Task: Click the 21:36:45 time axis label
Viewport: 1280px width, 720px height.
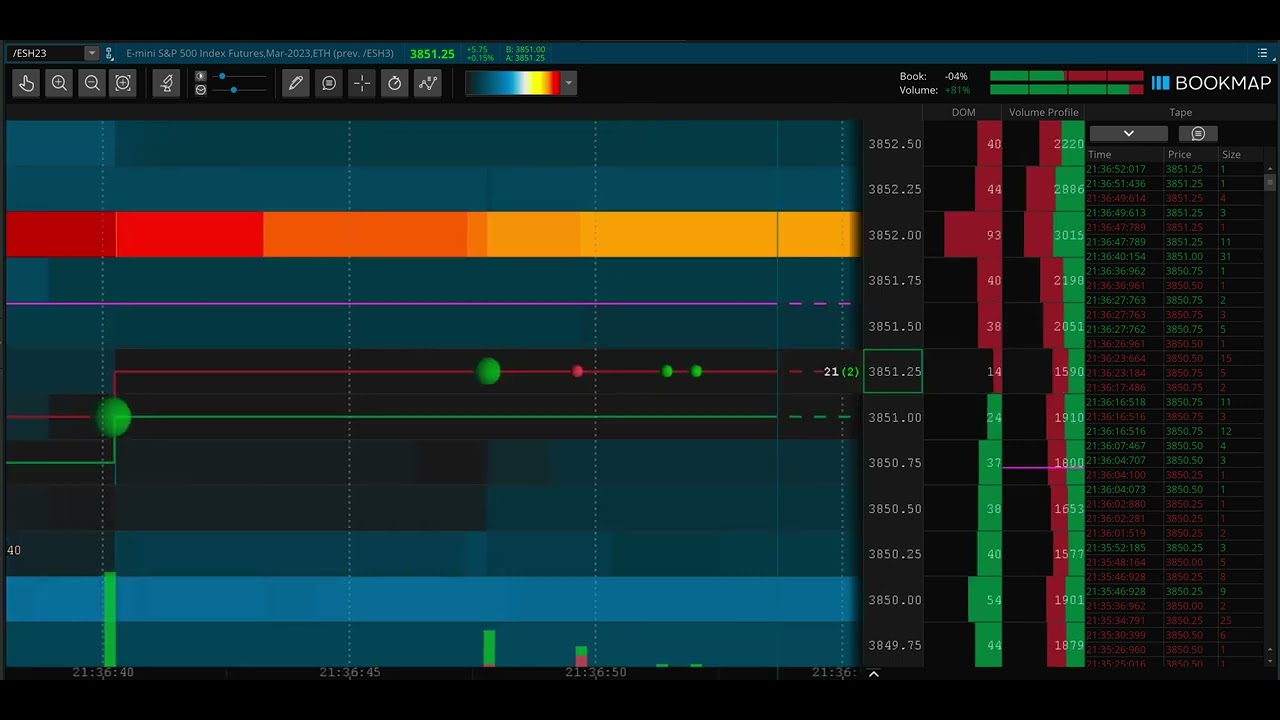Action: coord(350,673)
